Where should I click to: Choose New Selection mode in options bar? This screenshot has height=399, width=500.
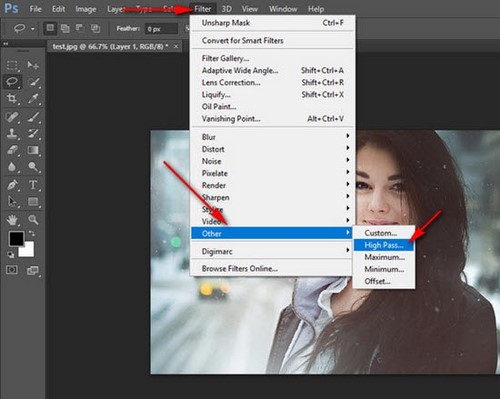50,28
